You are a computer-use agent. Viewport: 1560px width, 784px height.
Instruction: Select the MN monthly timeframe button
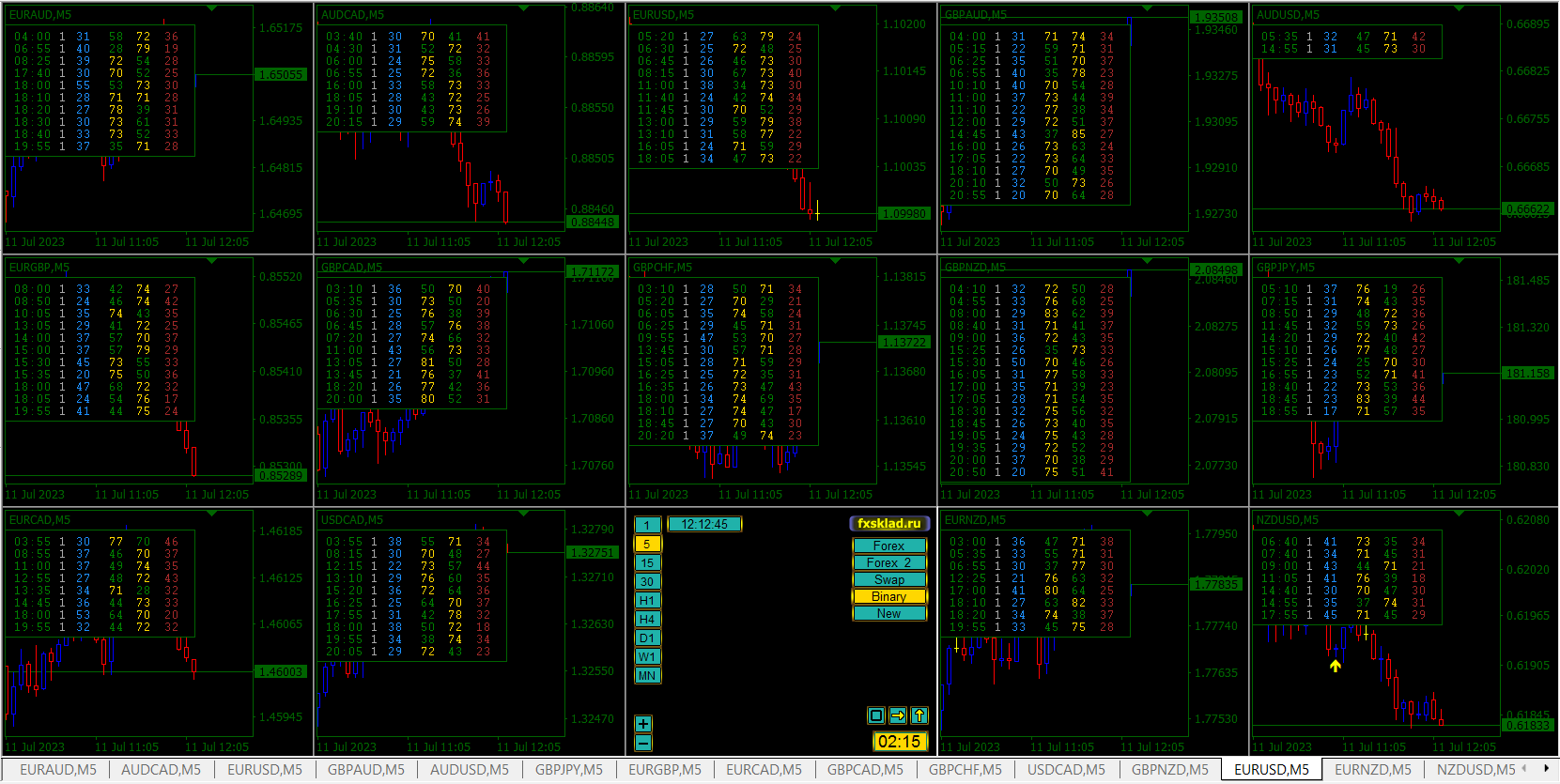pos(647,675)
